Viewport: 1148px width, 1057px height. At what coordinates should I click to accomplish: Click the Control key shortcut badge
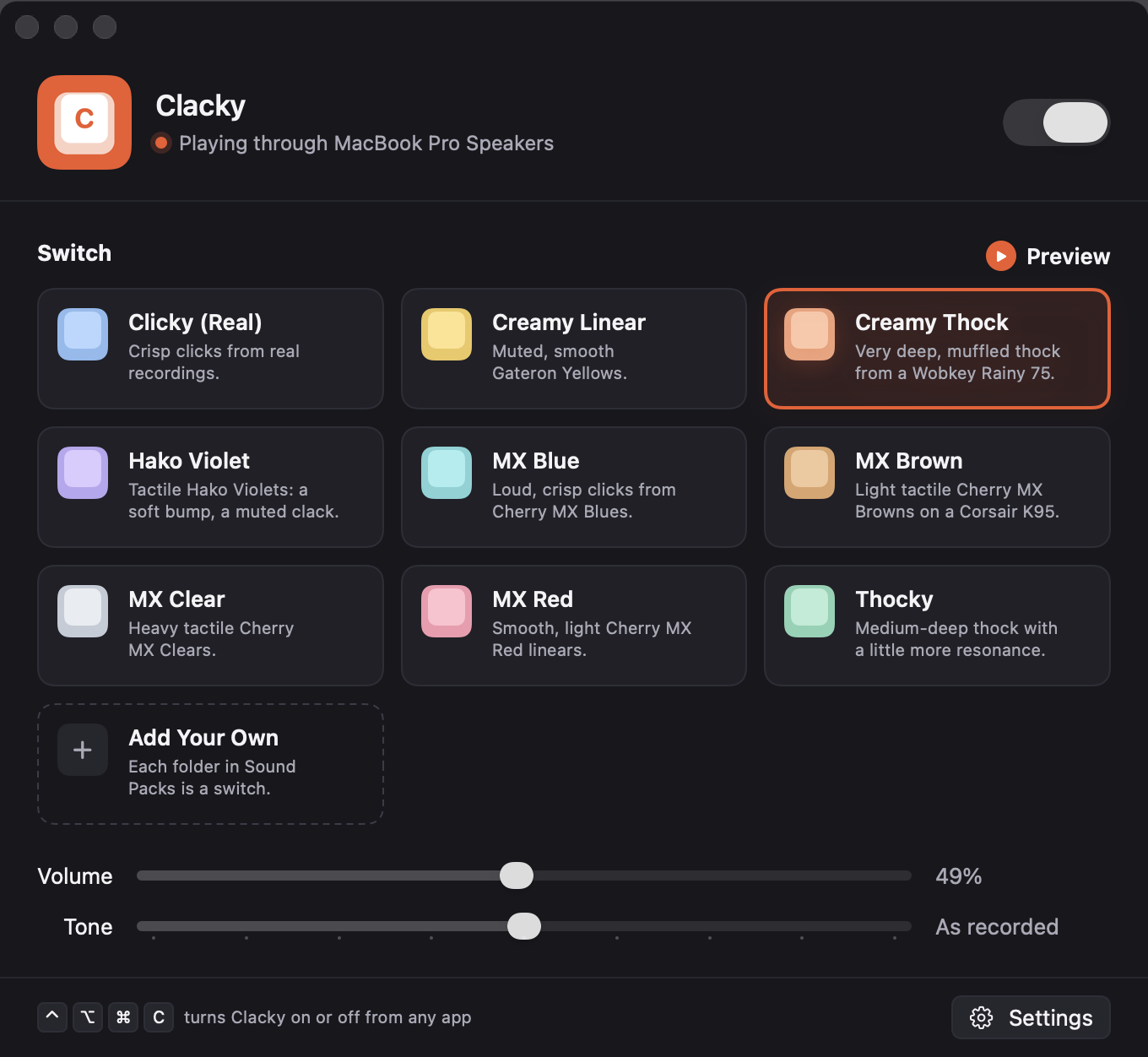point(52,1017)
